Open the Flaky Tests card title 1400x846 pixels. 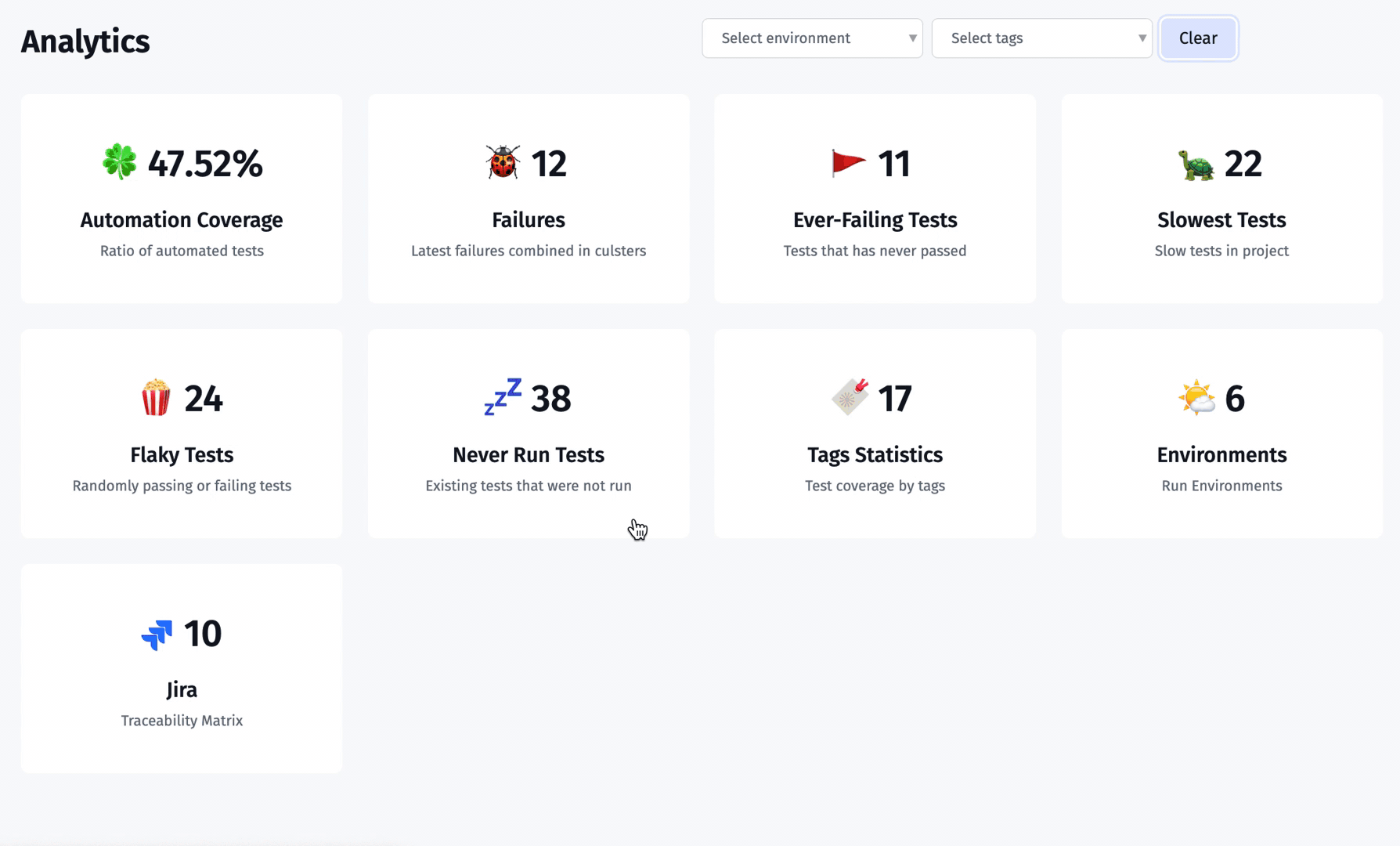pyautogui.click(x=182, y=455)
